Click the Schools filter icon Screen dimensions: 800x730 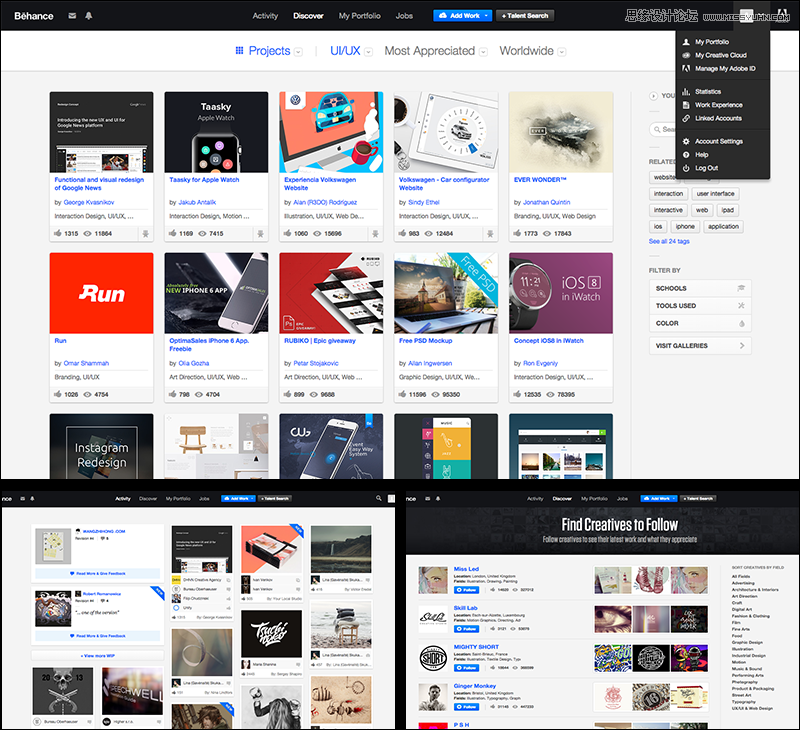tap(741, 288)
